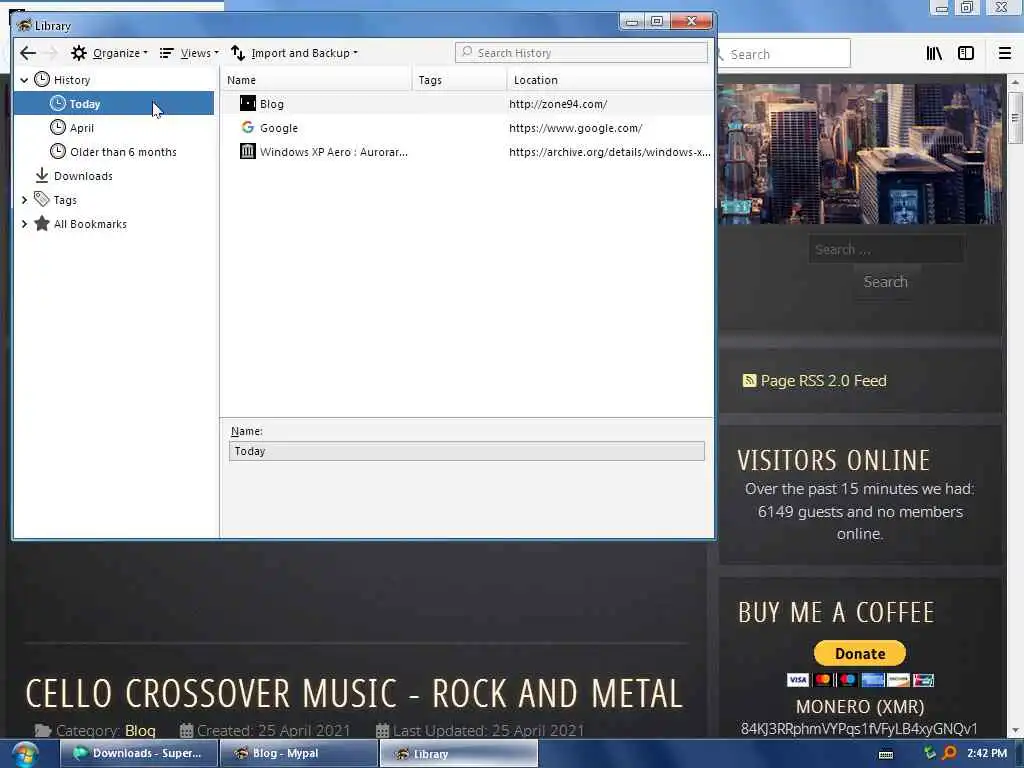Screen dimensions: 1024x768
Task: Click Cello Crossover Music article title
Action: pos(354,694)
